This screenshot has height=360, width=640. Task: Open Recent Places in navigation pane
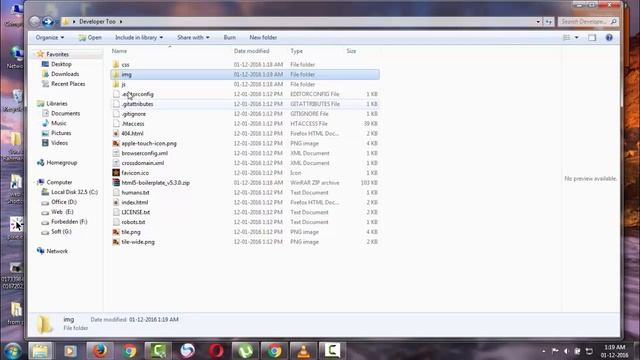click(68, 84)
